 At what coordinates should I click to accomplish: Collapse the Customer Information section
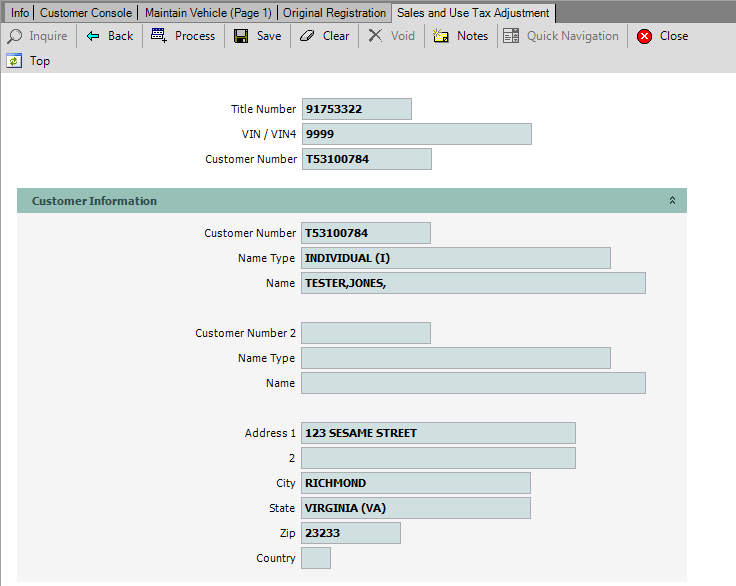[672, 200]
